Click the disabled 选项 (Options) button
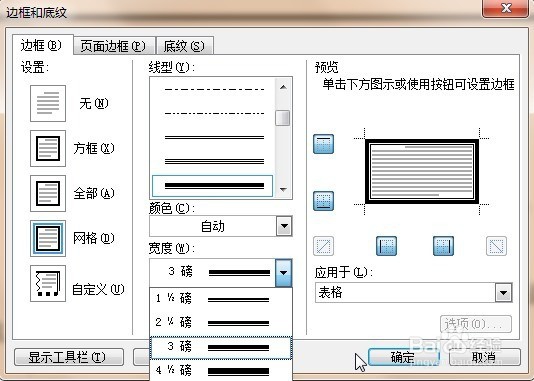The image size is (534, 381). 476,324
